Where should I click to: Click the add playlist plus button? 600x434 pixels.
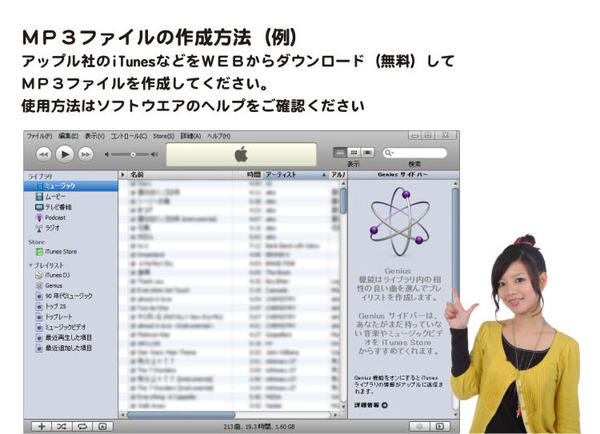41,426
